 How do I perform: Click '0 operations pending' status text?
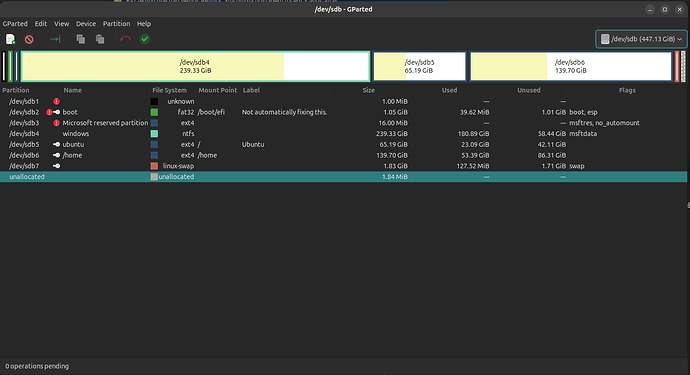pyautogui.click(x=37, y=366)
